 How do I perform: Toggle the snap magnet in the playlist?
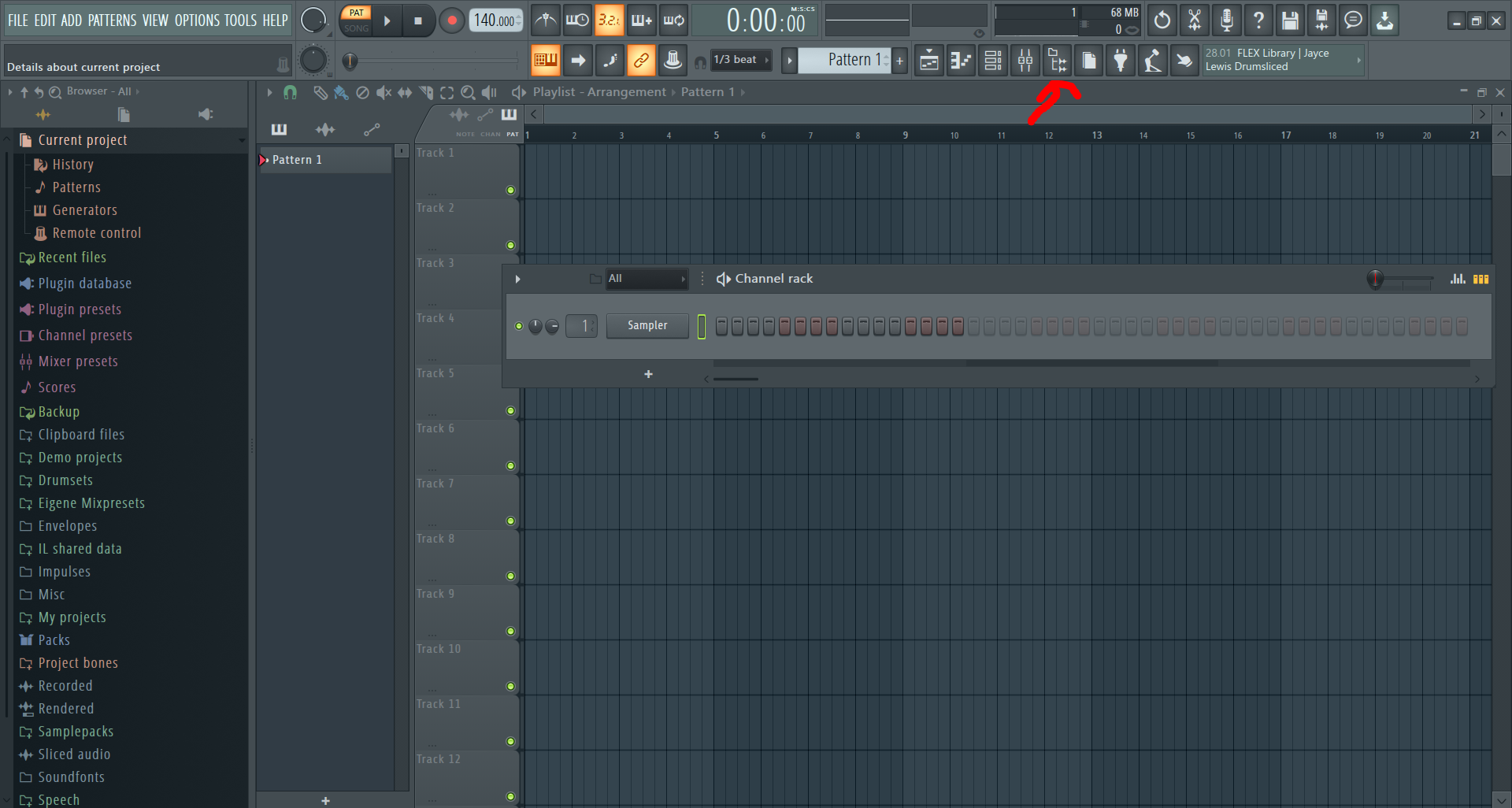coord(290,93)
